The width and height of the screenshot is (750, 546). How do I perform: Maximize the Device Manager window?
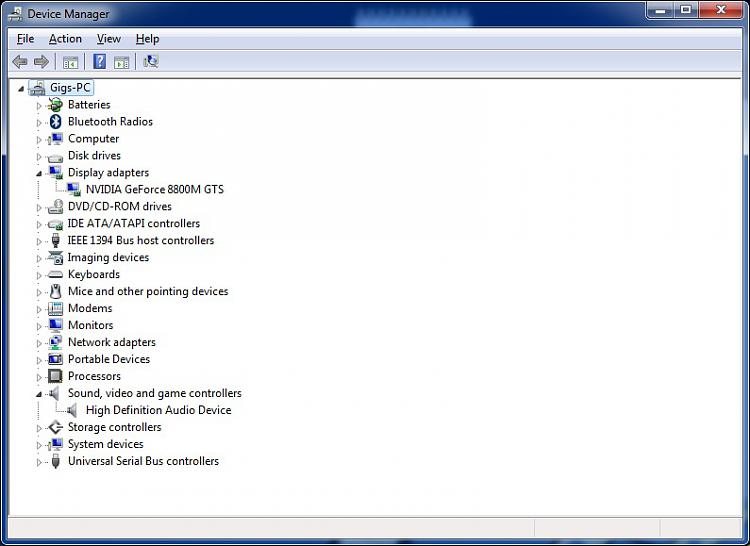pyautogui.click(x=686, y=10)
